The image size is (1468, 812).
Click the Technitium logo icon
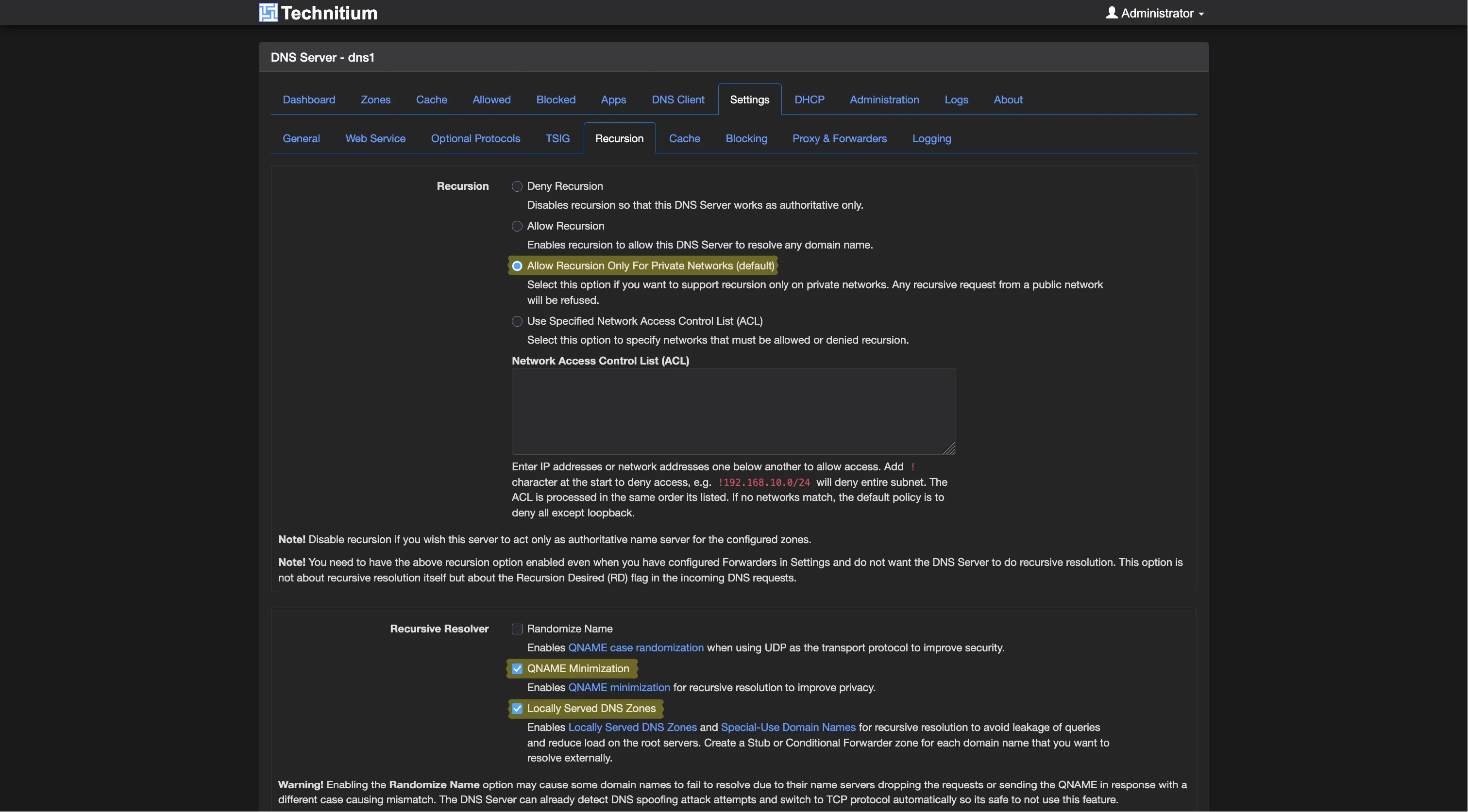coord(268,13)
